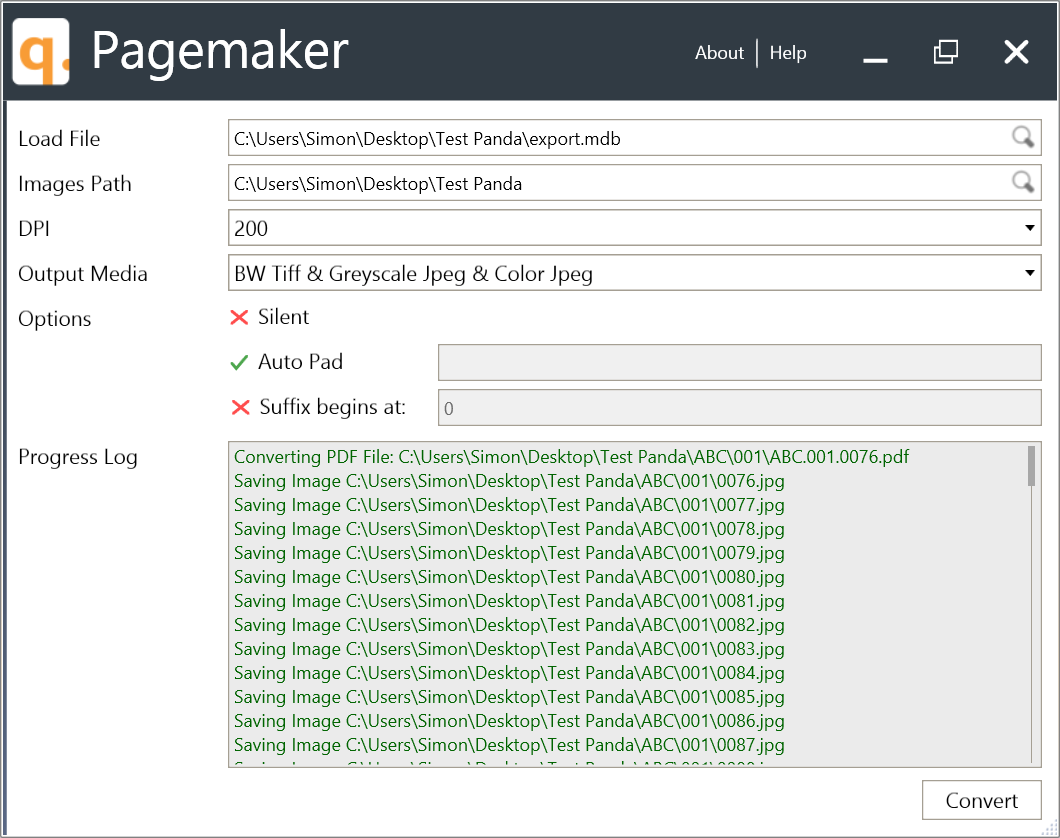The width and height of the screenshot is (1060, 838).
Task: Open the Help menu item
Action: coord(788,53)
